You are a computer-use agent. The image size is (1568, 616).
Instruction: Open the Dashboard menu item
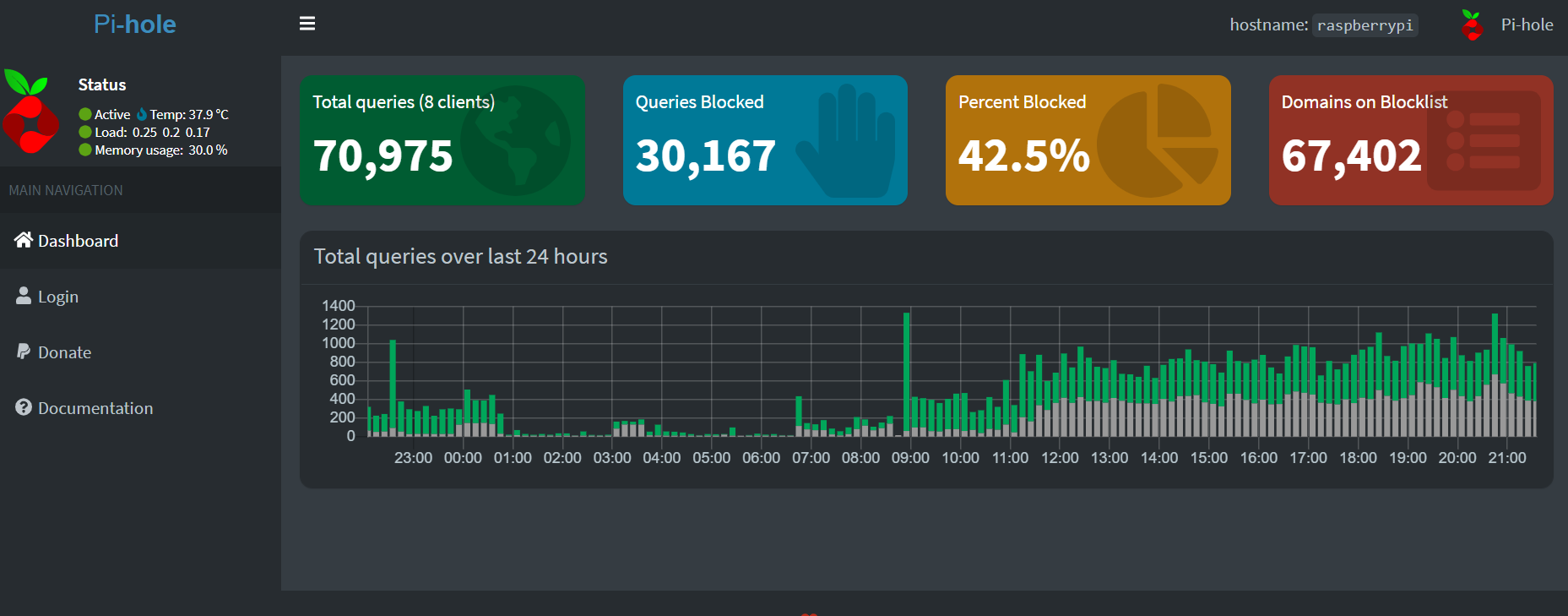[x=140, y=241]
